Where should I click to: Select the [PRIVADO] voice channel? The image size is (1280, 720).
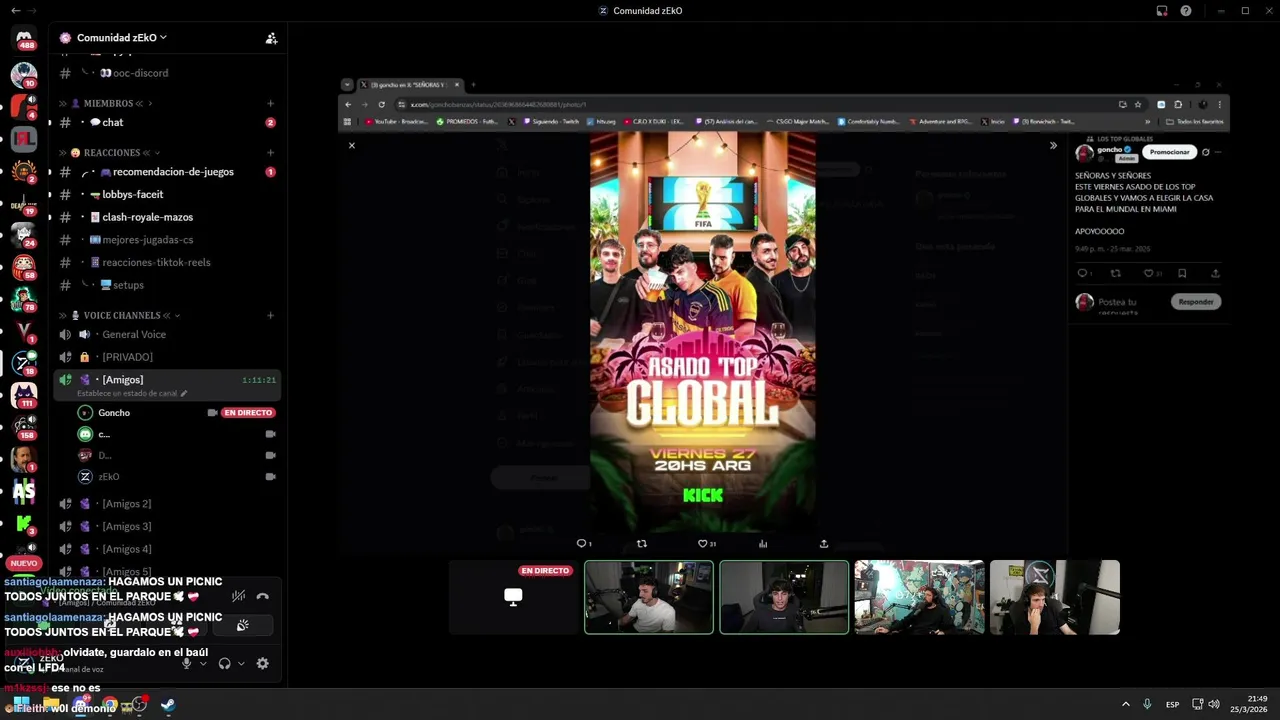(x=166, y=357)
